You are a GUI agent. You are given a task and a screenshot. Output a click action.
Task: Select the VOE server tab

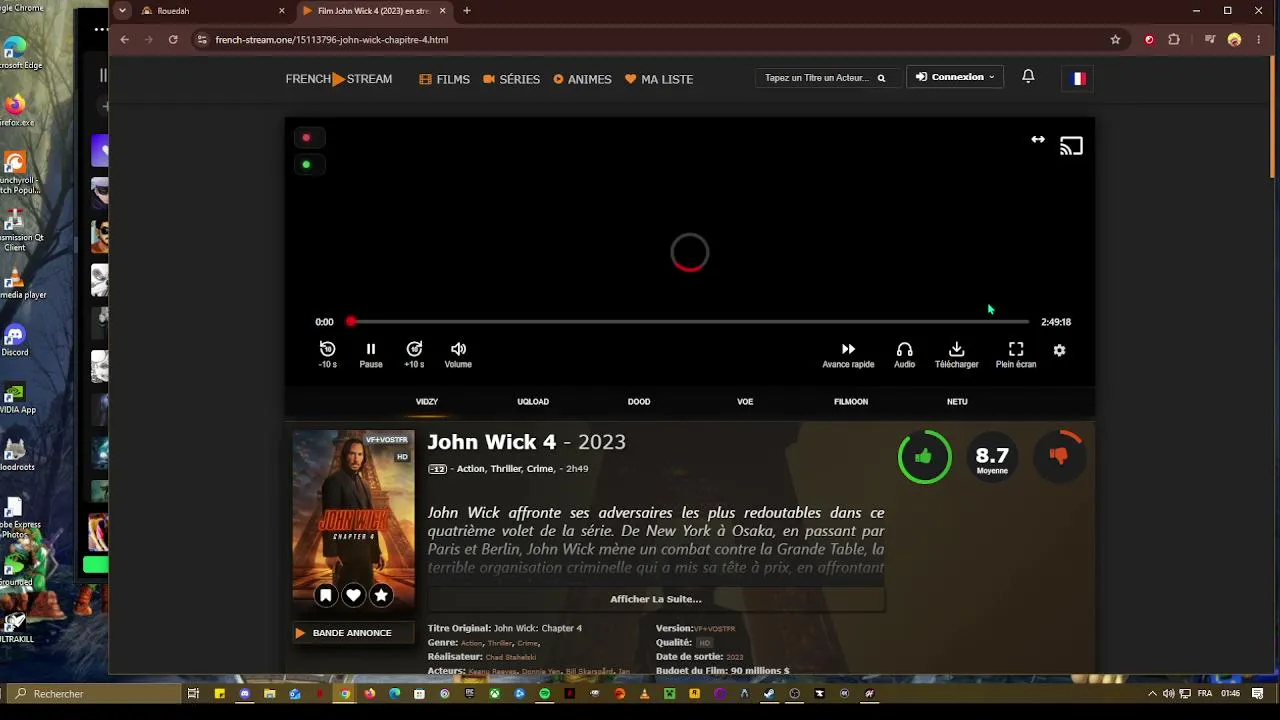(745, 402)
